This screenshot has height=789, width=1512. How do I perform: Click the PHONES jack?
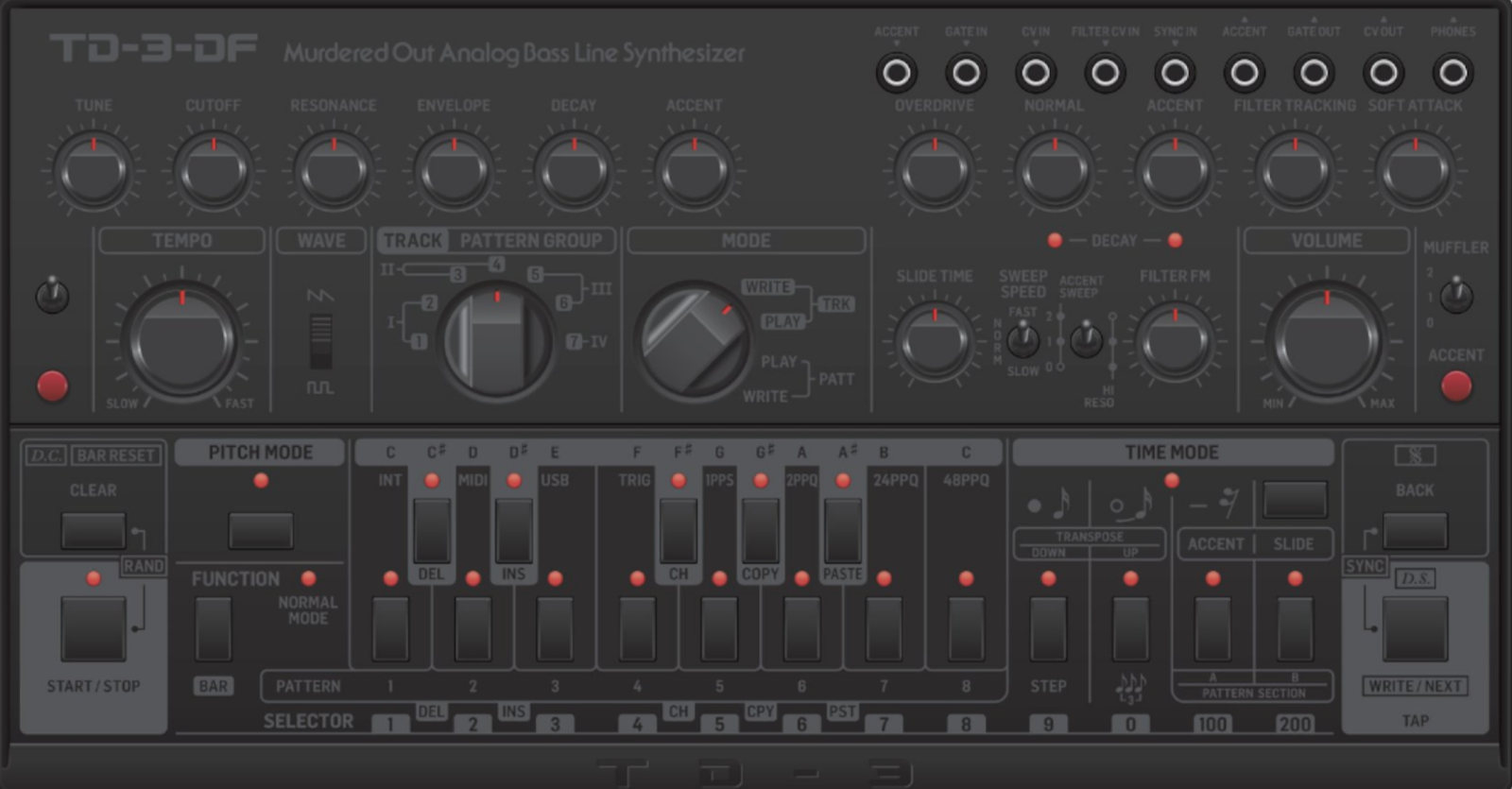[1452, 73]
